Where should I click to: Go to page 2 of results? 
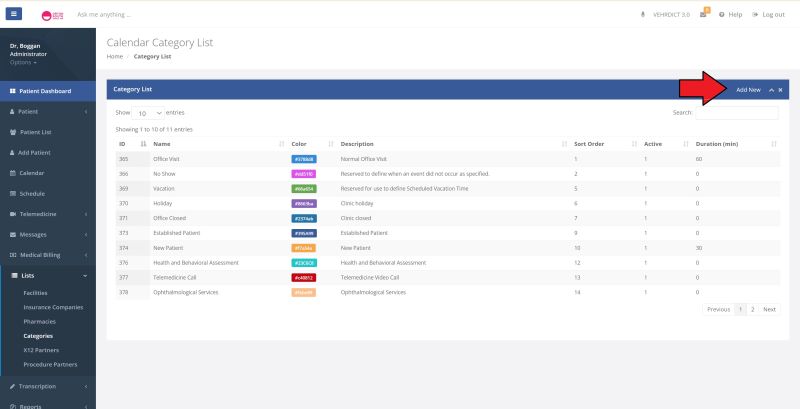click(x=753, y=309)
